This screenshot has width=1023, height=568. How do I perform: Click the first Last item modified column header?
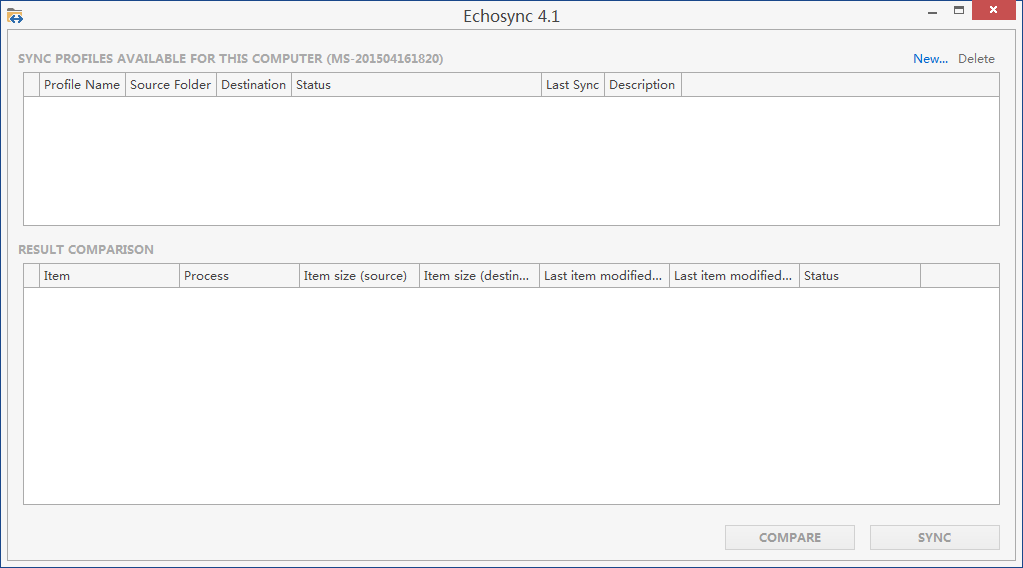[604, 276]
